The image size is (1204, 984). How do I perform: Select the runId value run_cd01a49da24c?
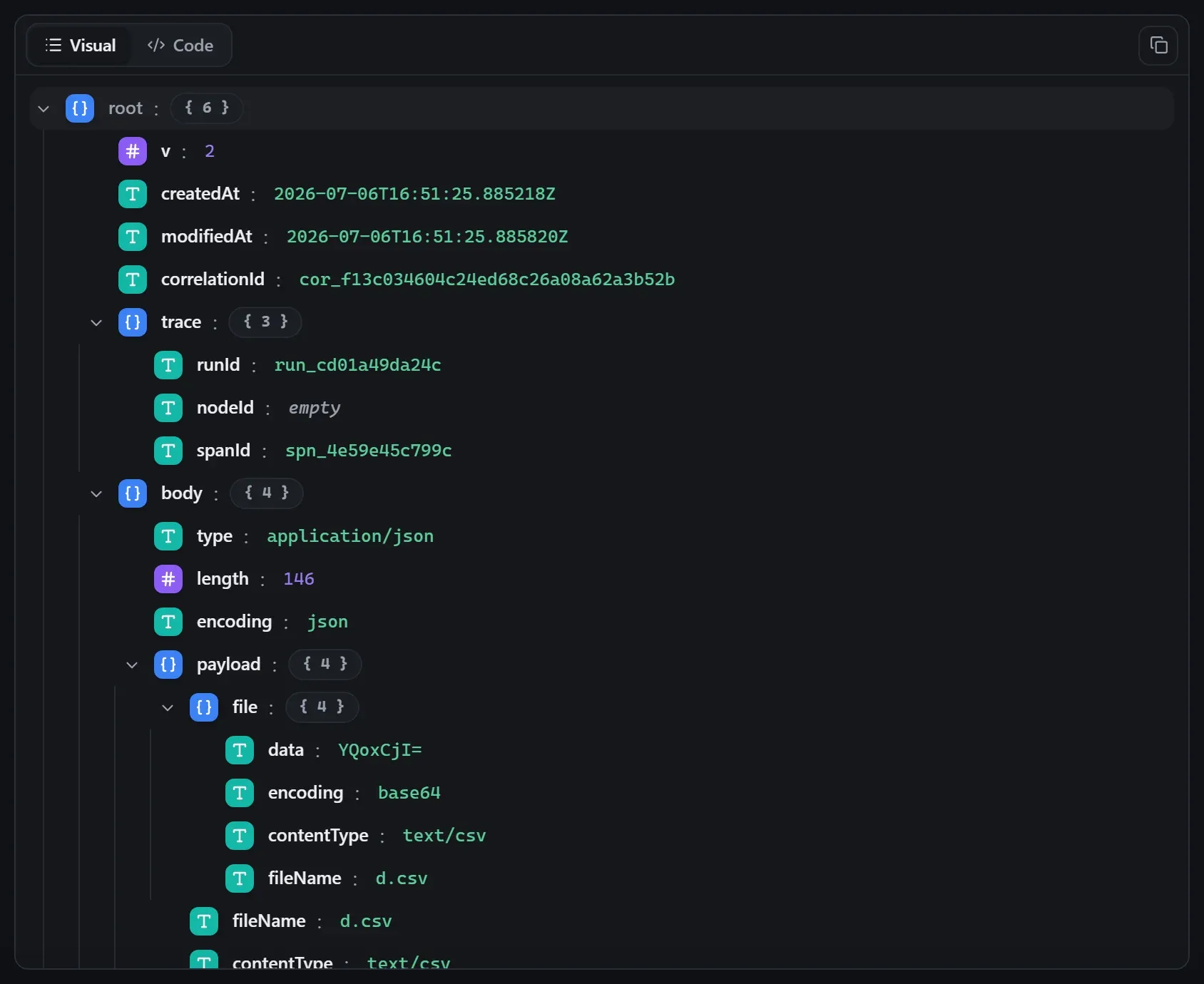[x=358, y=365]
